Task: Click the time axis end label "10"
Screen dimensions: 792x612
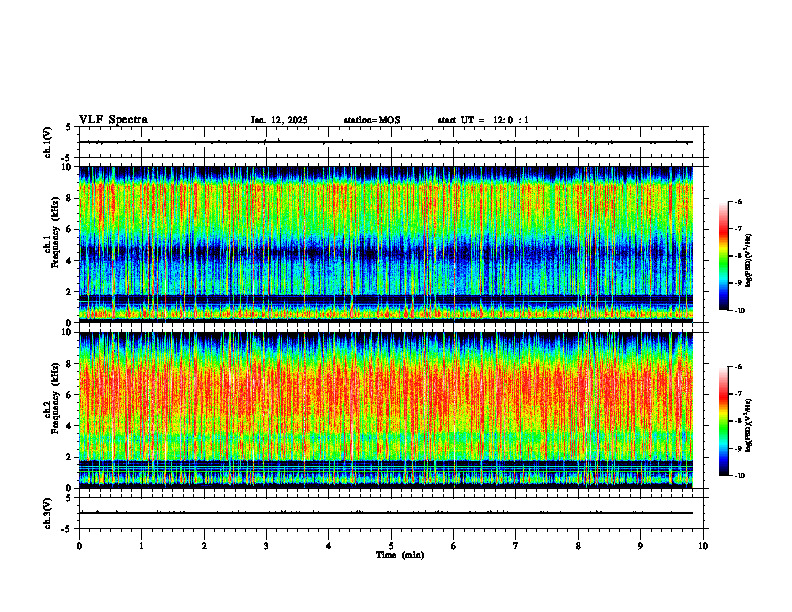Action: click(x=703, y=546)
